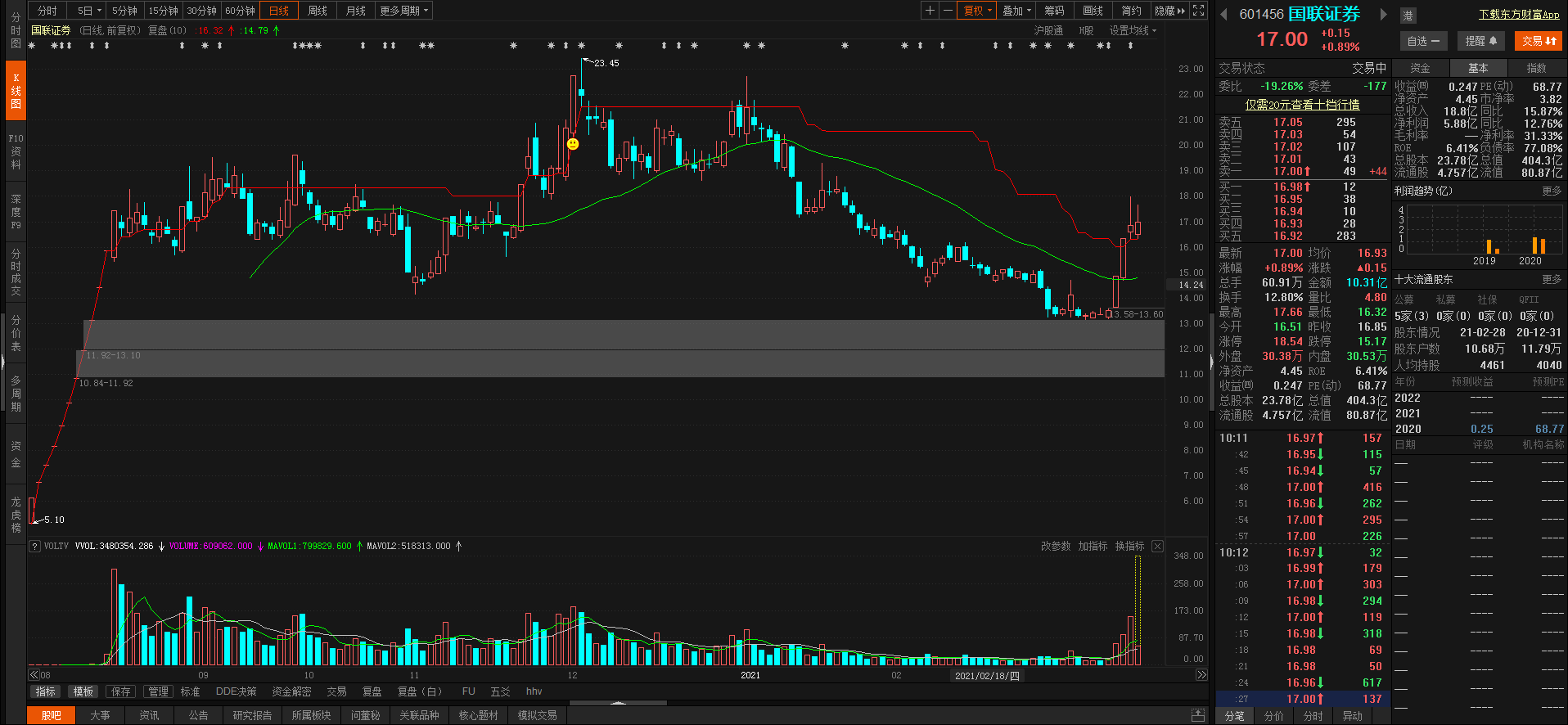Screen dimensions: 1568x725
Task: Hide the side panel with 隐藏
Action: click(x=1169, y=11)
